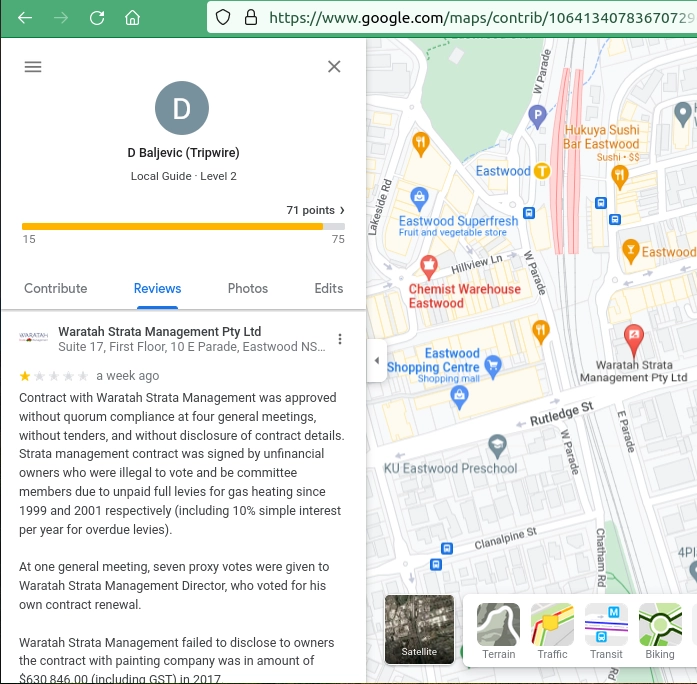The image size is (697, 684).
Task: Close the contributor profile panel
Action: point(334,67)
